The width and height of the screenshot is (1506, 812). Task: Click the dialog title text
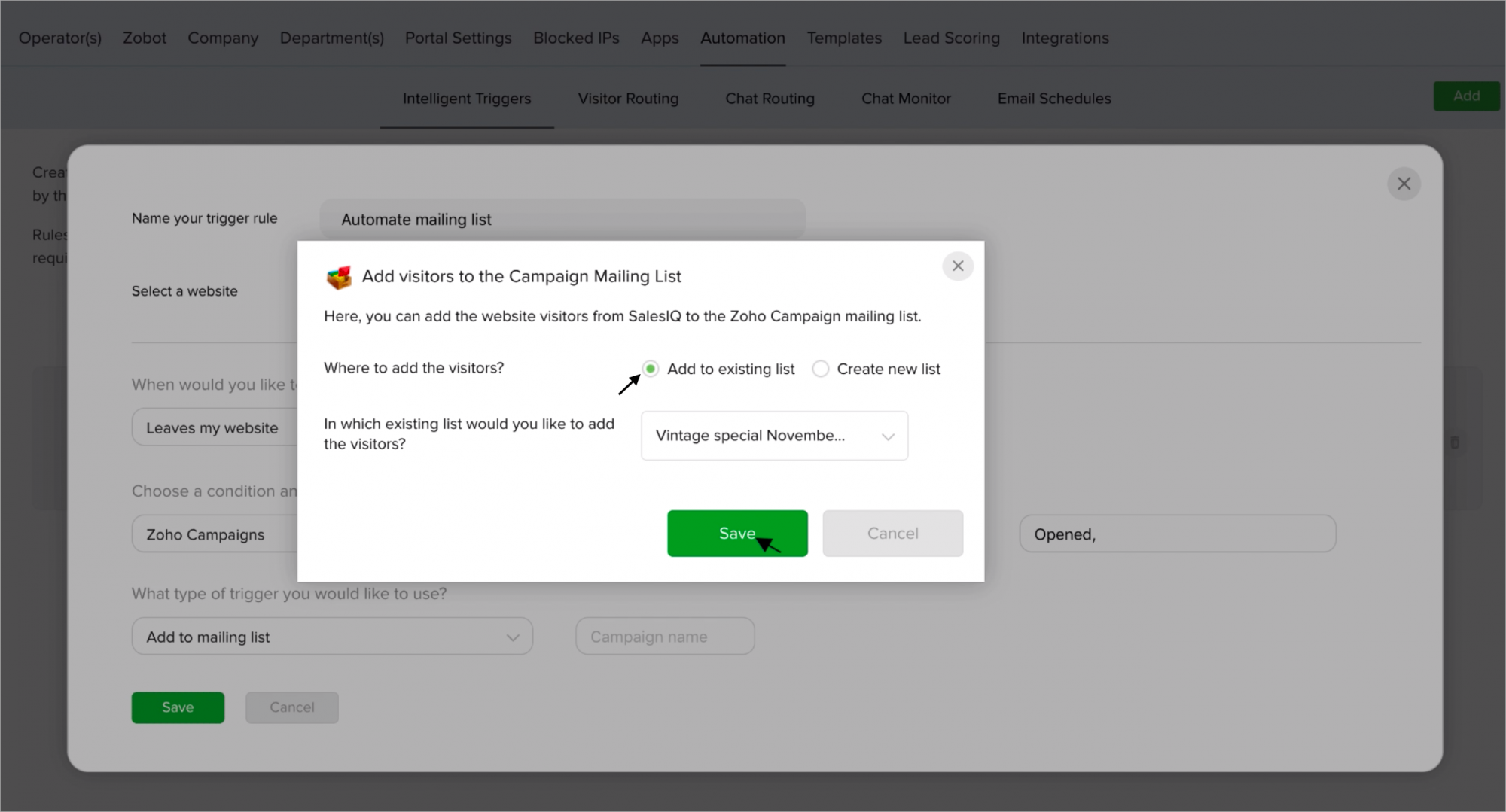(521, 276)
